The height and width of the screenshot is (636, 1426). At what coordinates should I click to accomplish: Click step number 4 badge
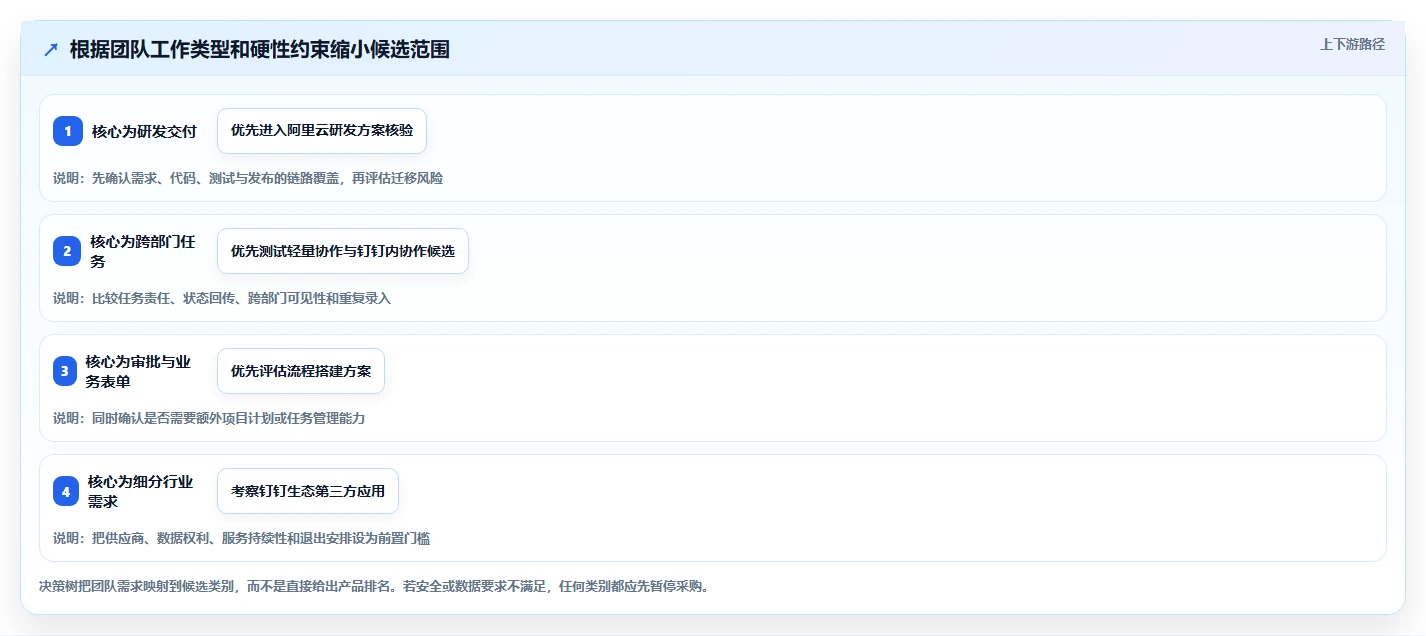point(65,491)
